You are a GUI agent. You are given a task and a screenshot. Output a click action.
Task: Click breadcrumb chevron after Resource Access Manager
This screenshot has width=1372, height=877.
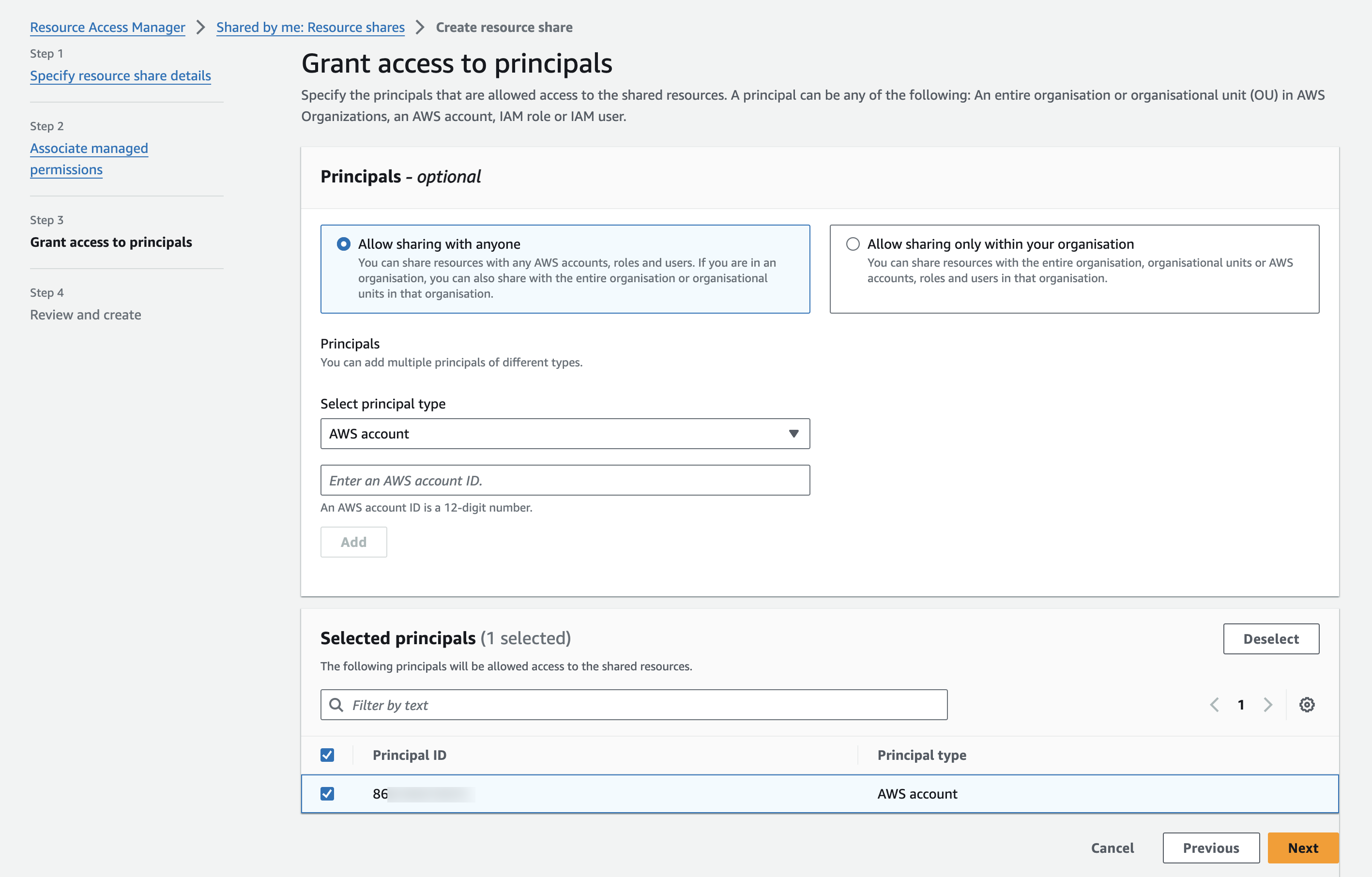(200, 27)
